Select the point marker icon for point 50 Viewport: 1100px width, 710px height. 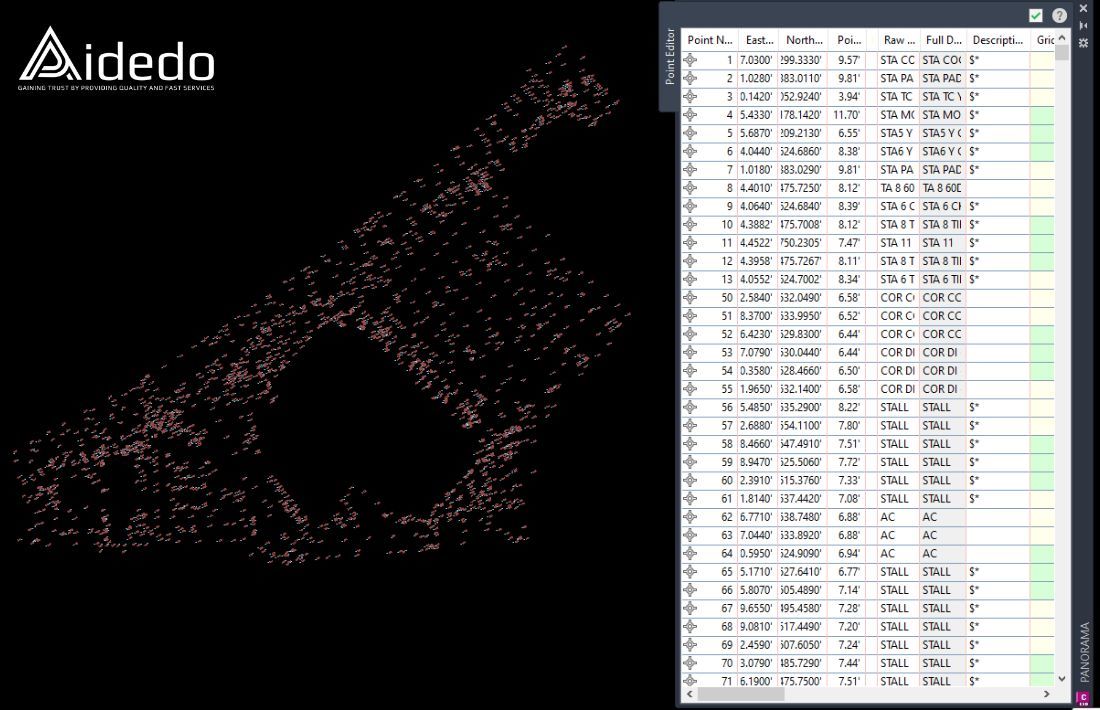point(690,297)
